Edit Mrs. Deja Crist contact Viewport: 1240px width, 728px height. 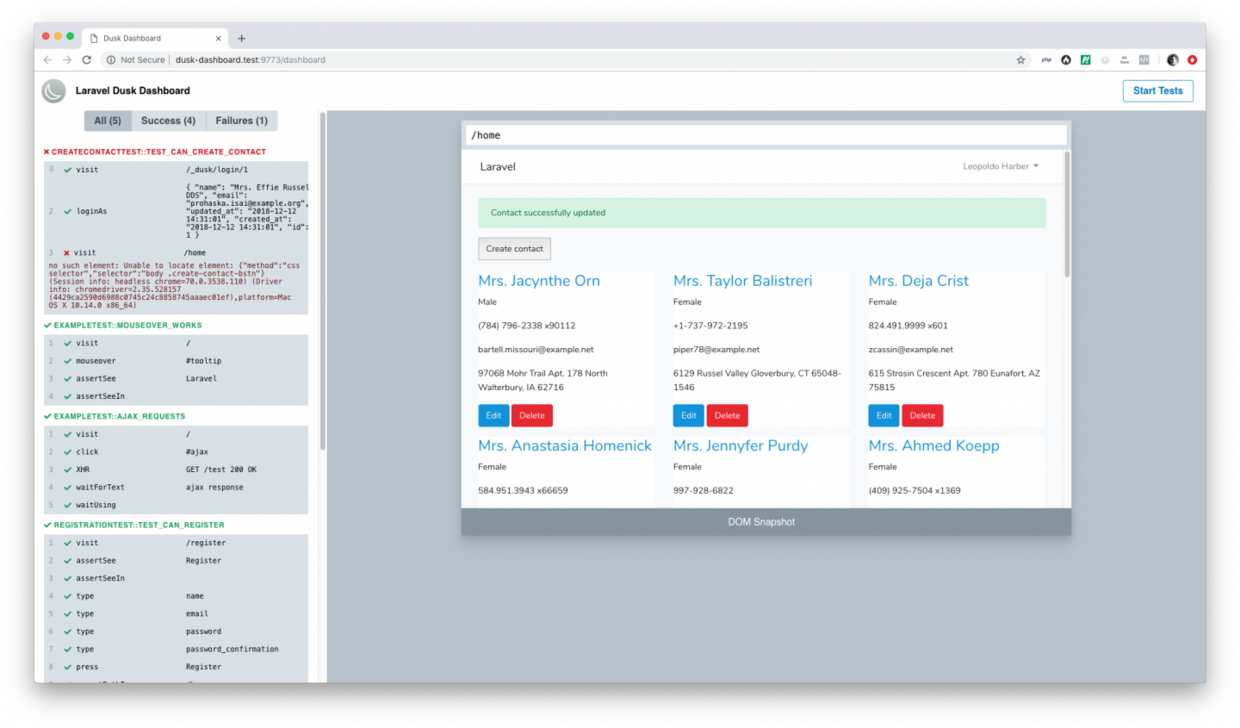point(883,416)
